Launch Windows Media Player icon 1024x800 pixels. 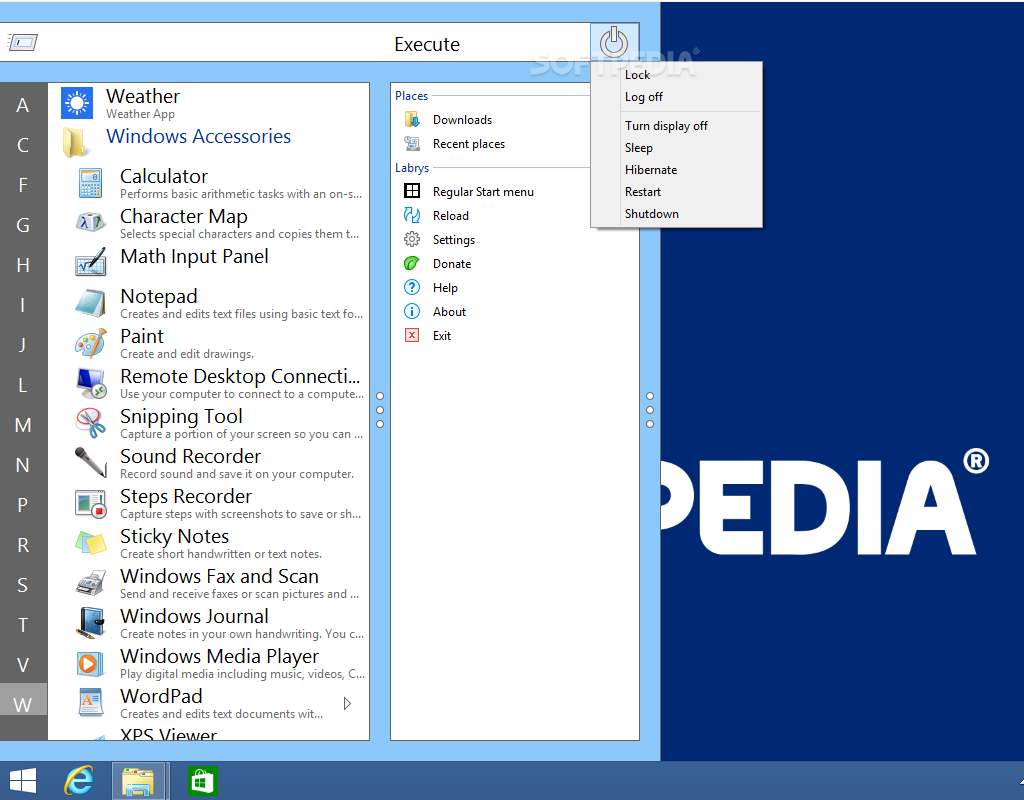[90, 664]
